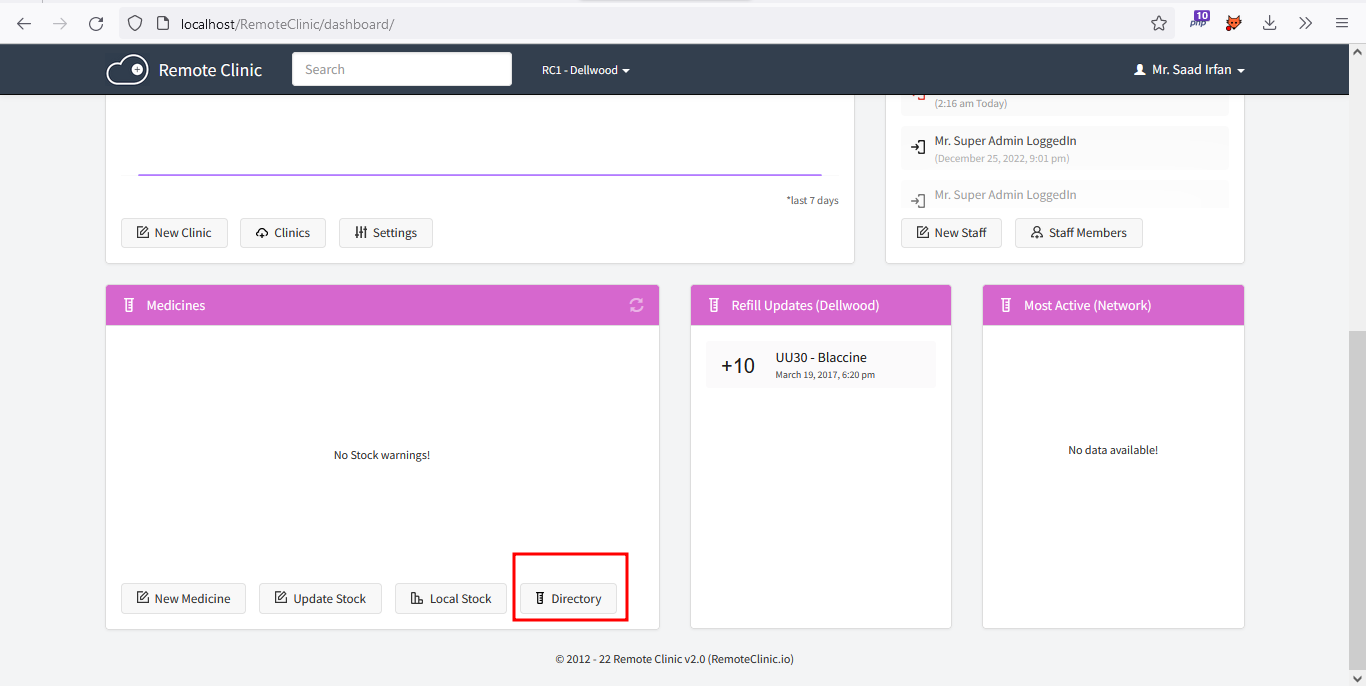Screen dimensions: 1366x686
Task: Click the page vertical scrollbar
Action: pyautogui.click(x=1357, y=500)
